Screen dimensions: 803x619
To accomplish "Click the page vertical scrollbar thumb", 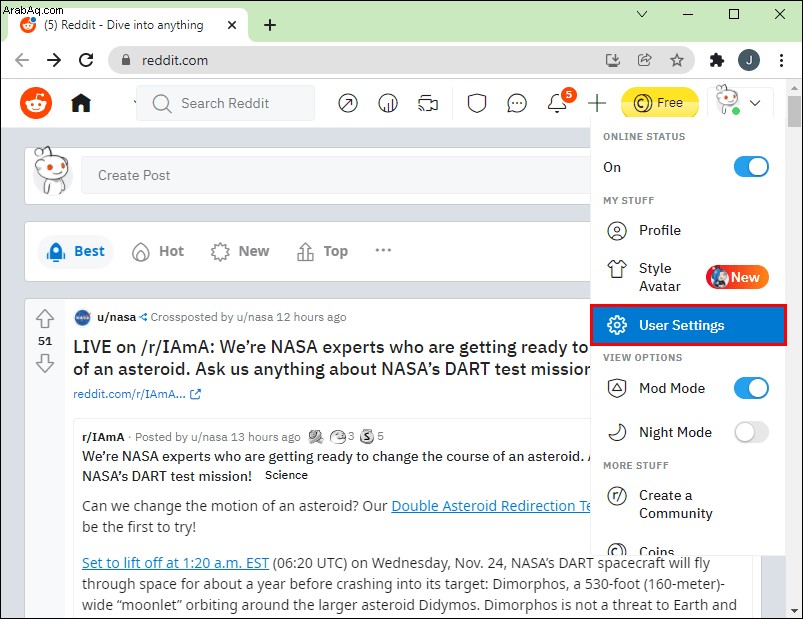I will [x=794, y=111].
